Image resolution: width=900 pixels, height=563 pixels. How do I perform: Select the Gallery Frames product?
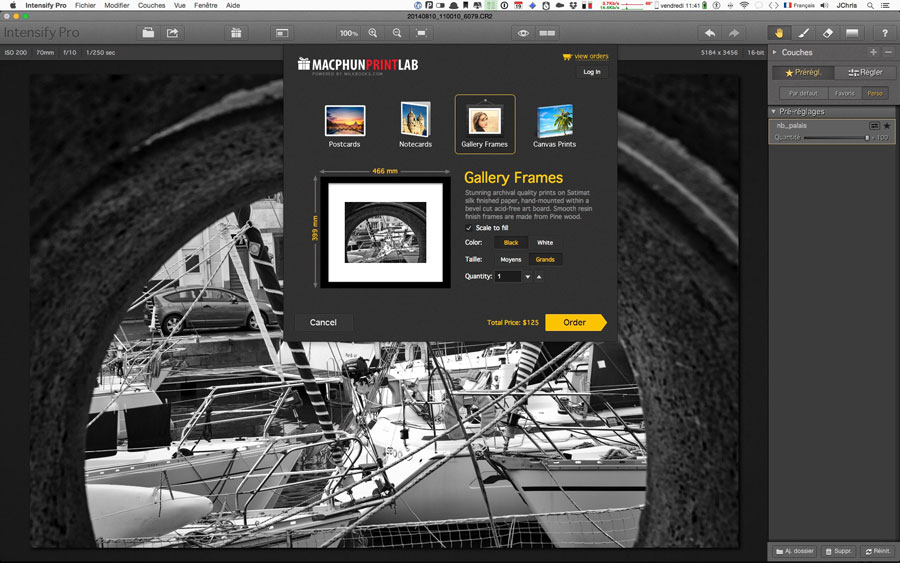click(x=484, y=125)
